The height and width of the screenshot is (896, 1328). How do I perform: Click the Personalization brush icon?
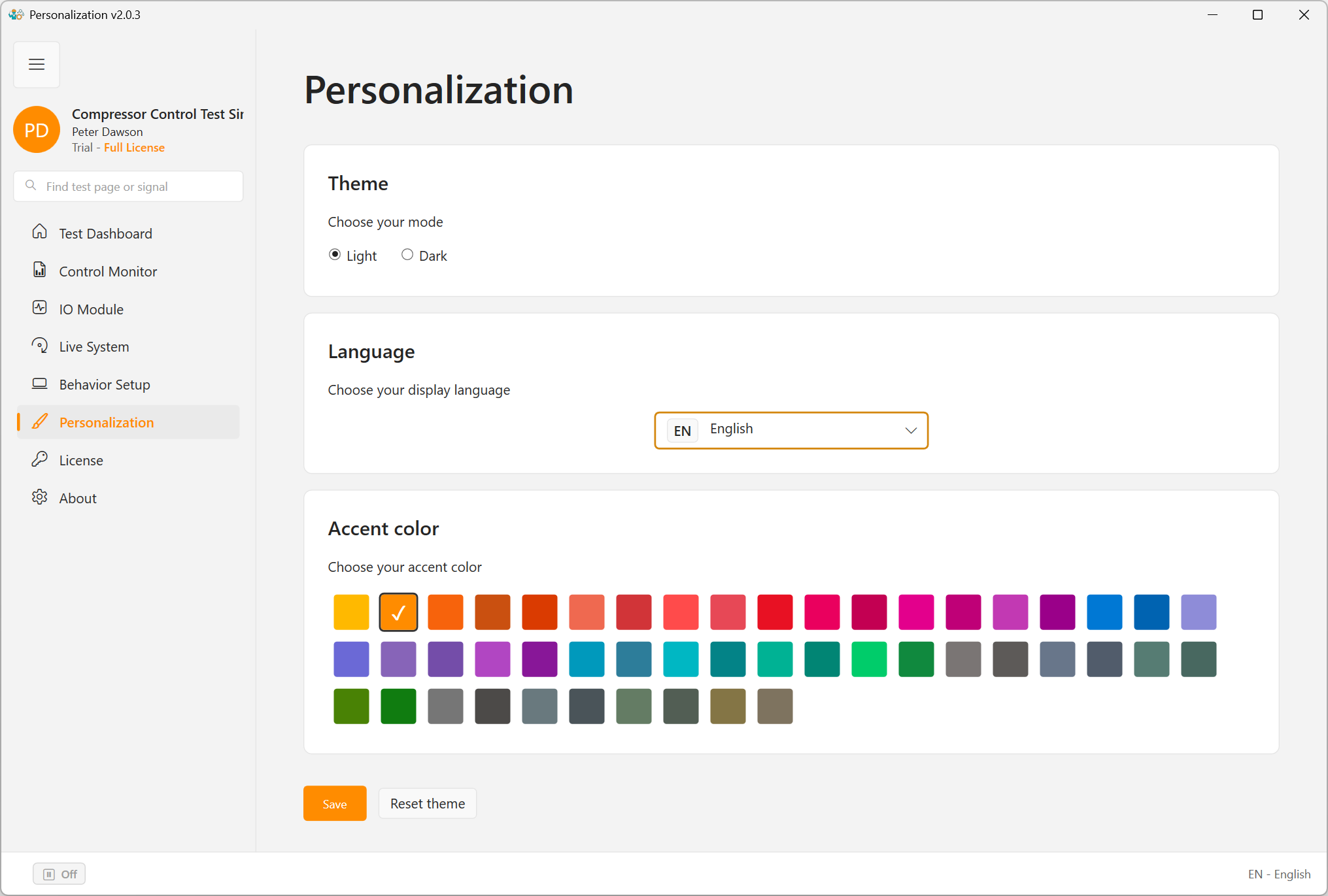click(40, 422)
